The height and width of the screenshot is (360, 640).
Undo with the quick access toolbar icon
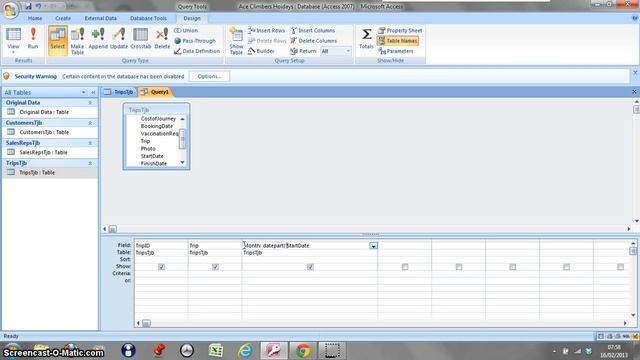38,6
